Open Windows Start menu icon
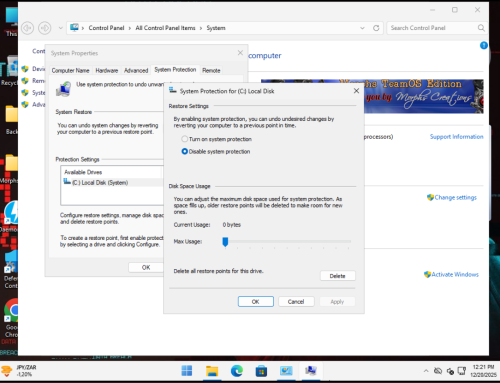 (187, 371)
